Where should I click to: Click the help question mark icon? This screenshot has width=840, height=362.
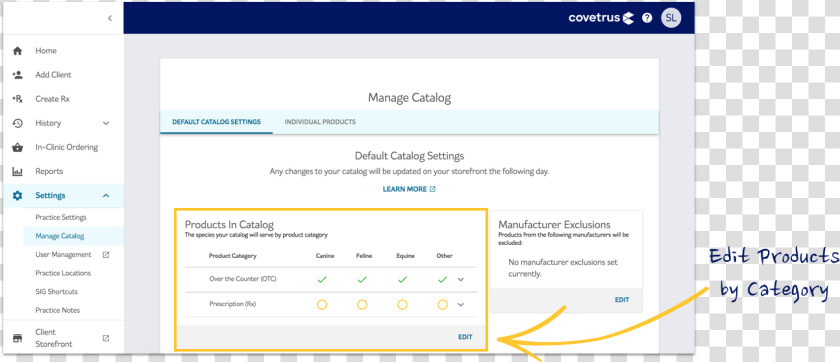click(647, 18)
